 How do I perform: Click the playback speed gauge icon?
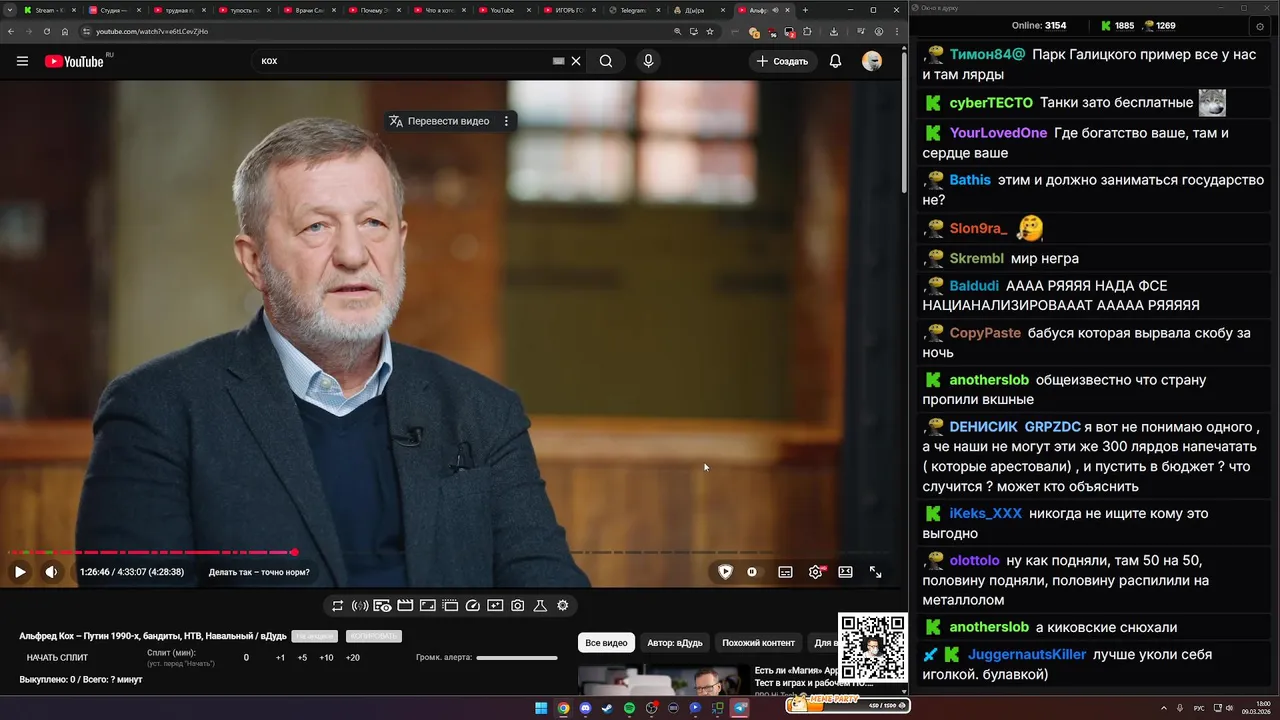[x=473, y=605]
